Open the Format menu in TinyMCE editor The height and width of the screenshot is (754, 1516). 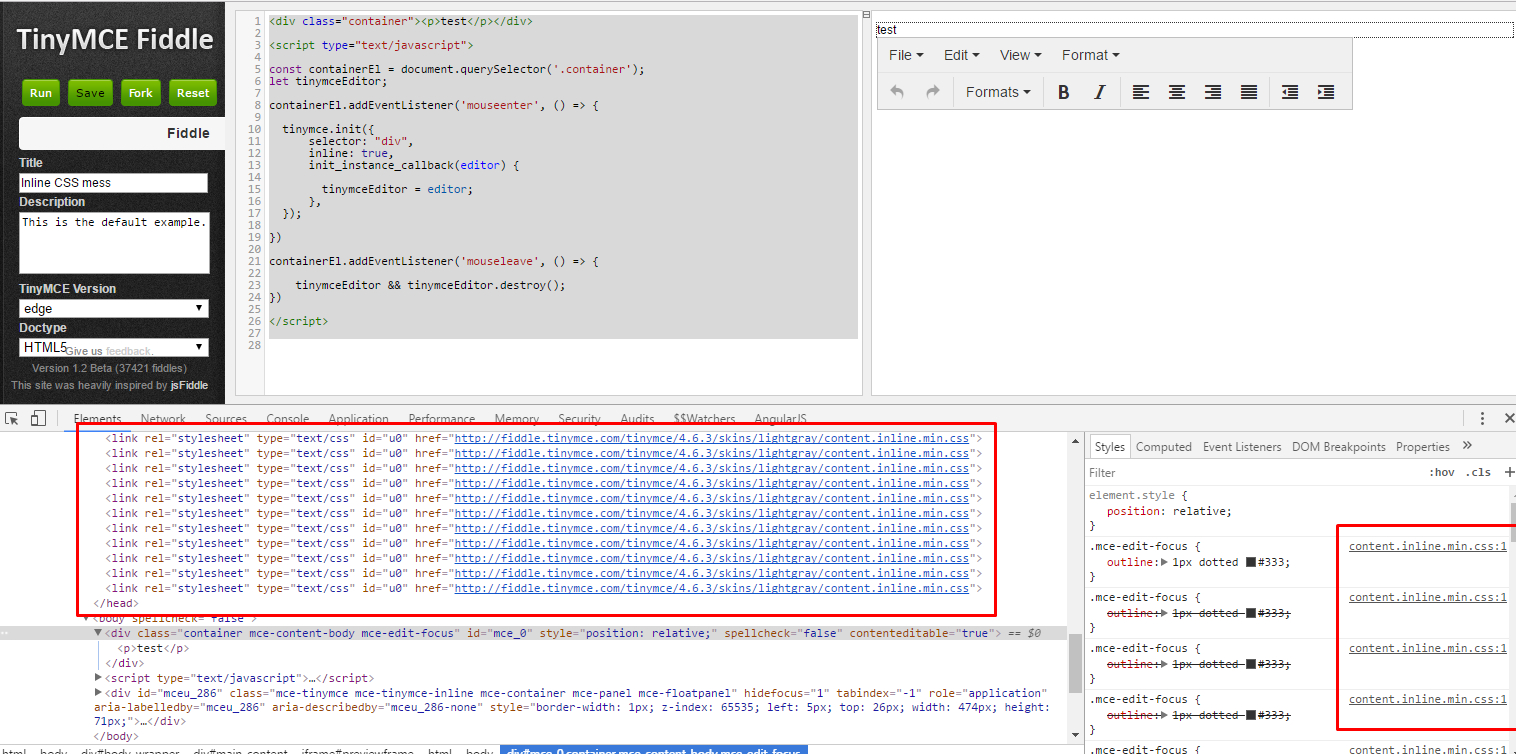point(1090,55)
